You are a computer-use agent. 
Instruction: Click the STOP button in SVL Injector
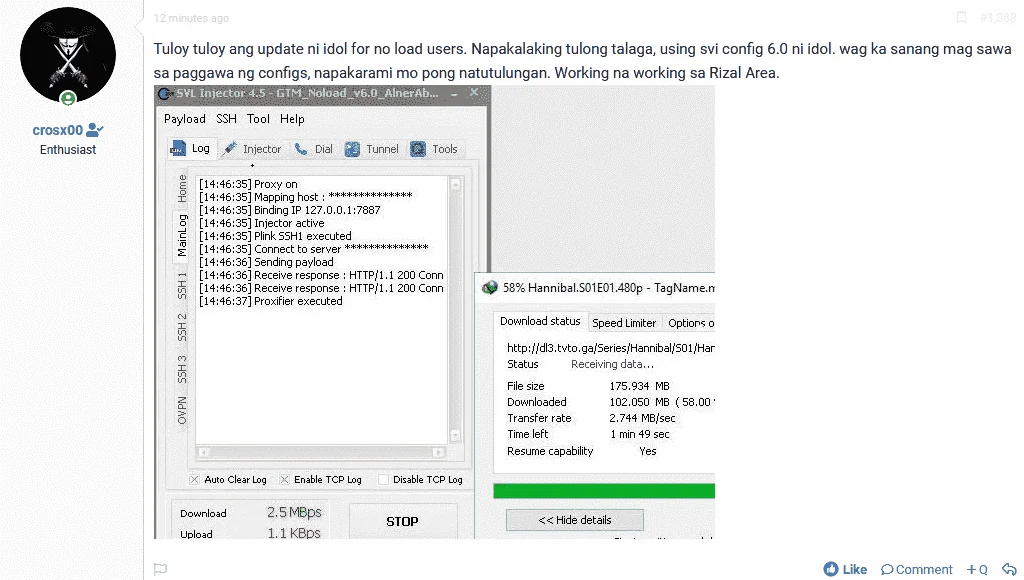[x=402, y=521]
